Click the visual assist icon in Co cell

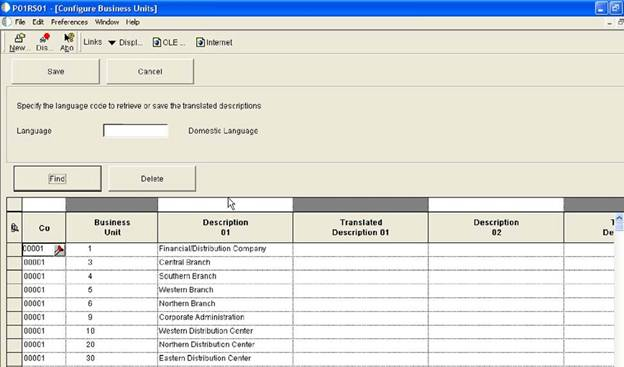click(x=59, y=250)
